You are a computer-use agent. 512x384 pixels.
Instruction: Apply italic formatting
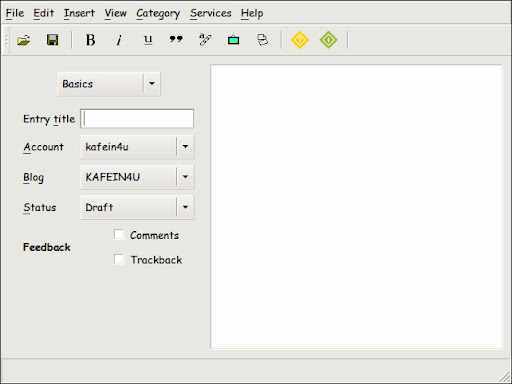119,40
